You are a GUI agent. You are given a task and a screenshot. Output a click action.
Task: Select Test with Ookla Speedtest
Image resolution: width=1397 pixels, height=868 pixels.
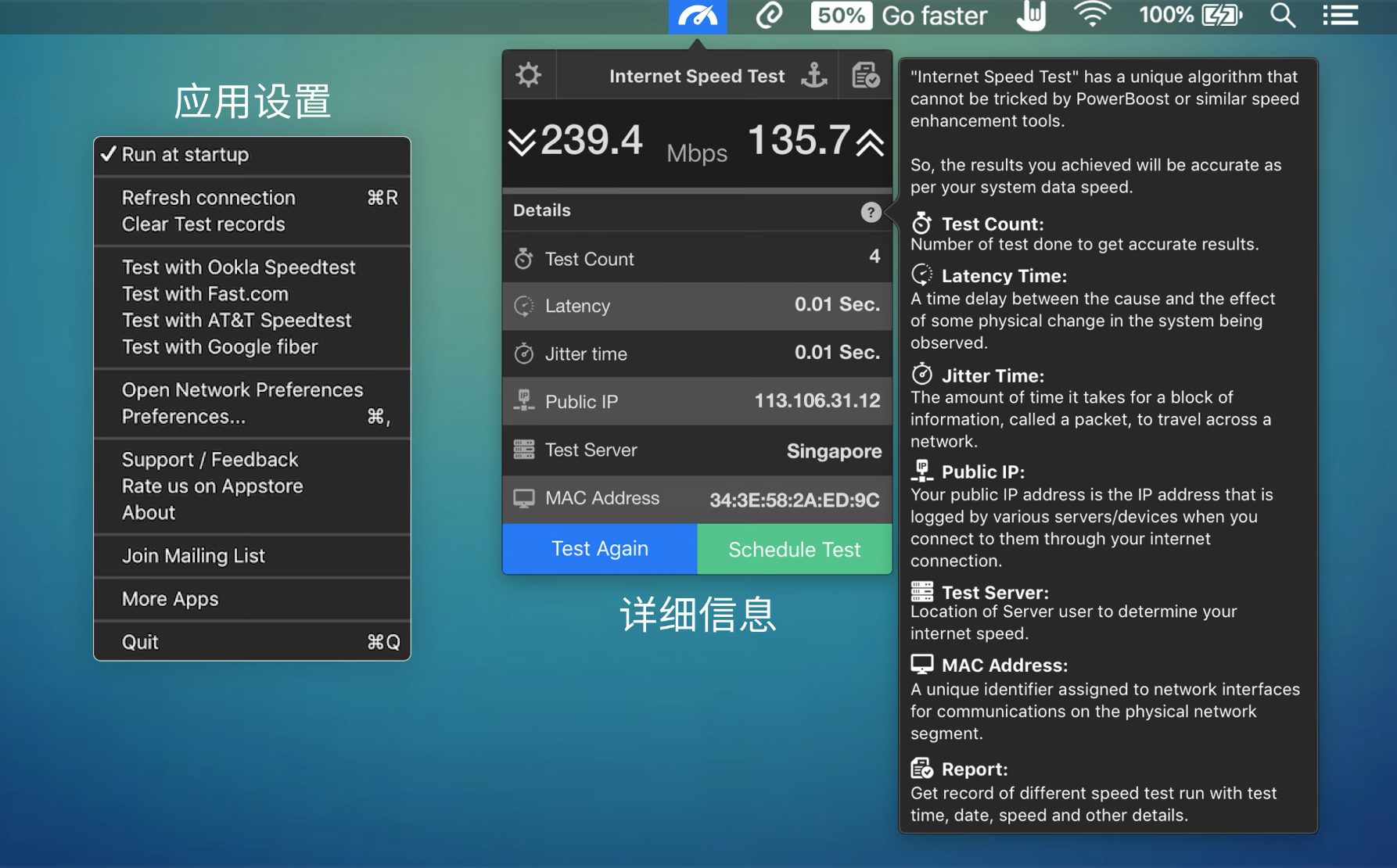pyautogui.click(x=239, y=267)
